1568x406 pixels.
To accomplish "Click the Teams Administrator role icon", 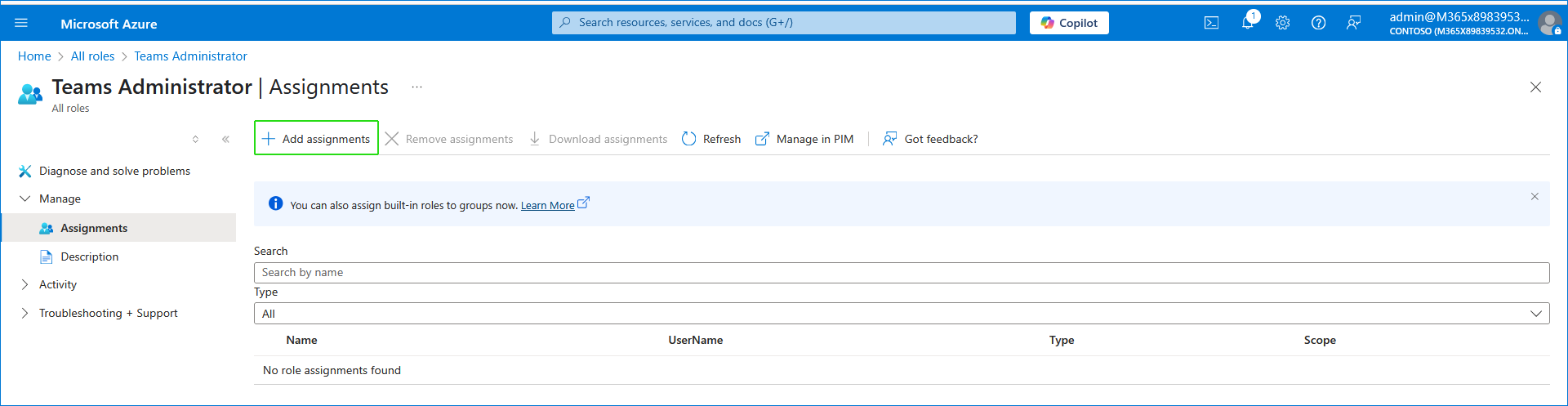I will pos(30,94).
